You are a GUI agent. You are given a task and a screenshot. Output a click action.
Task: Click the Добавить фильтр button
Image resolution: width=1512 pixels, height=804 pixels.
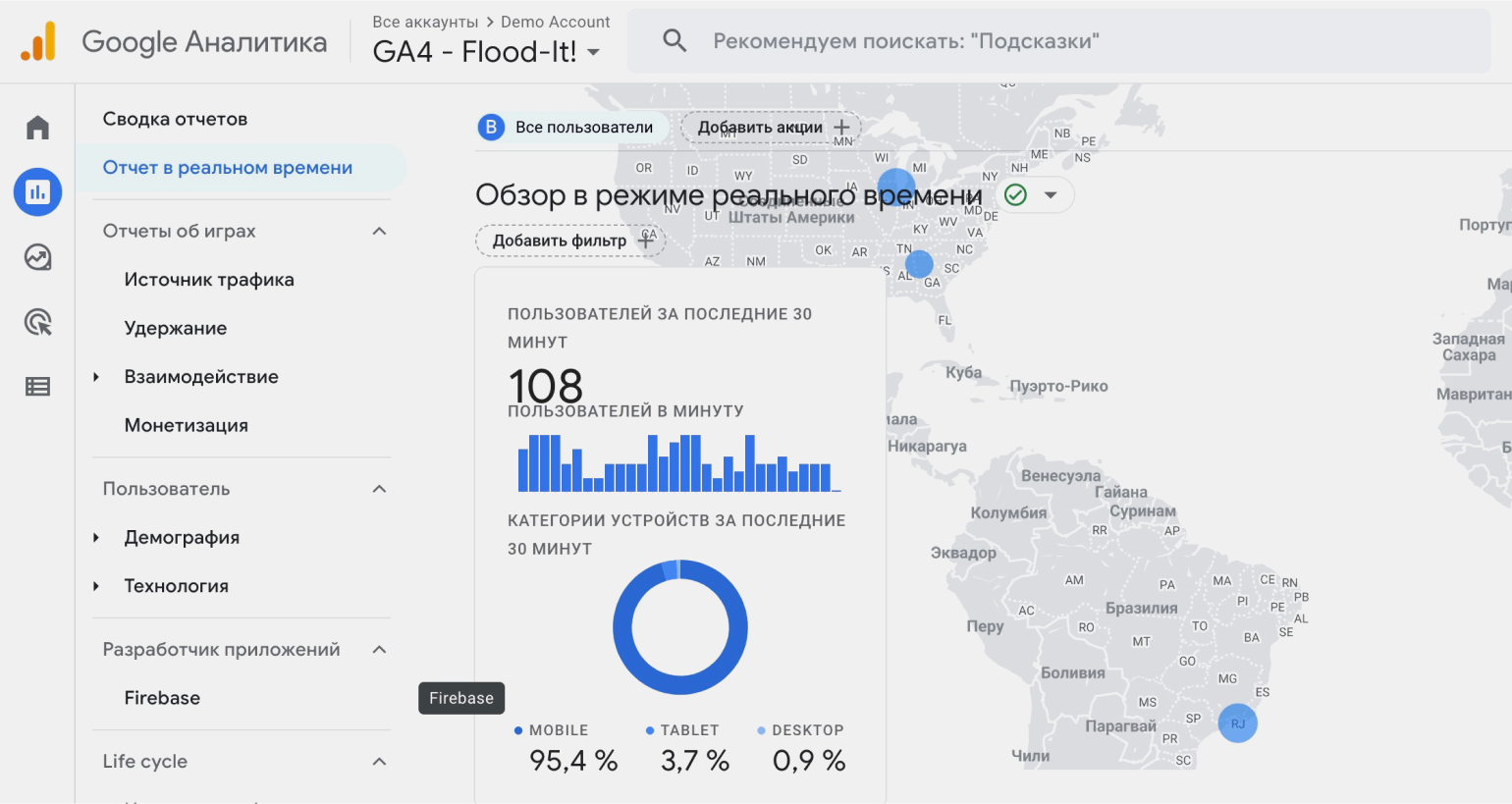point(569,241)
